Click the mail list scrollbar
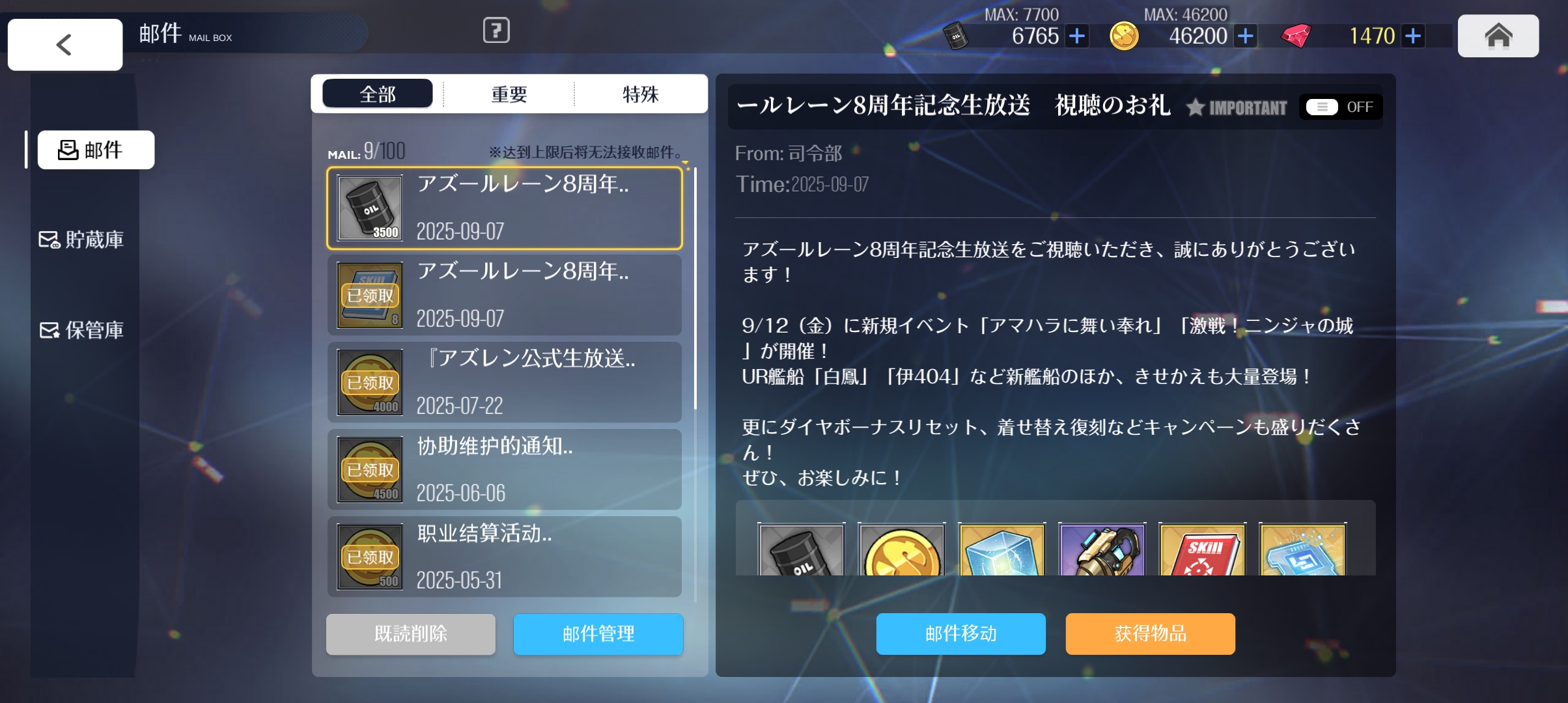This screenshot has height=703, width=1568. point(695,384)
